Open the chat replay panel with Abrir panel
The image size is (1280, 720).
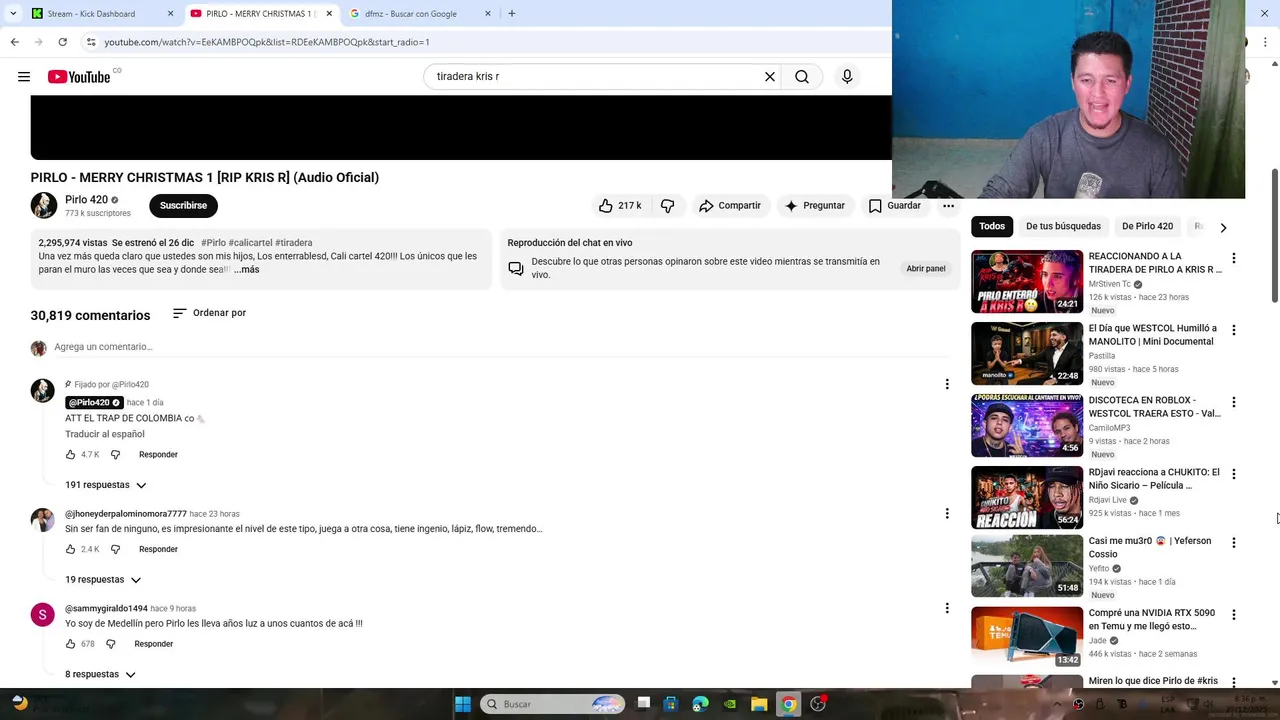point(925,268)
